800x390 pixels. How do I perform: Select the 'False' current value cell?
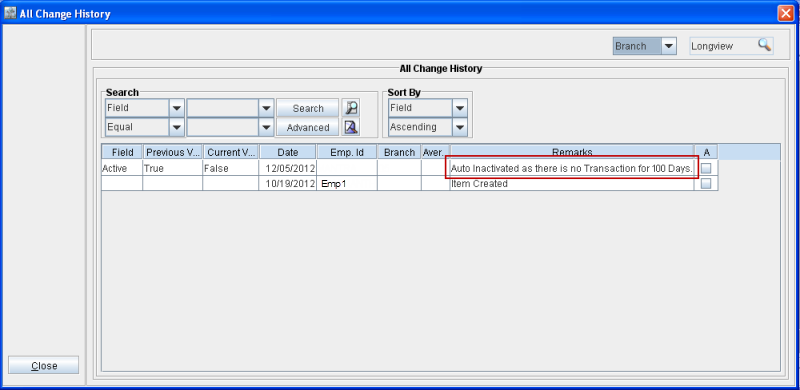[231, 168]
